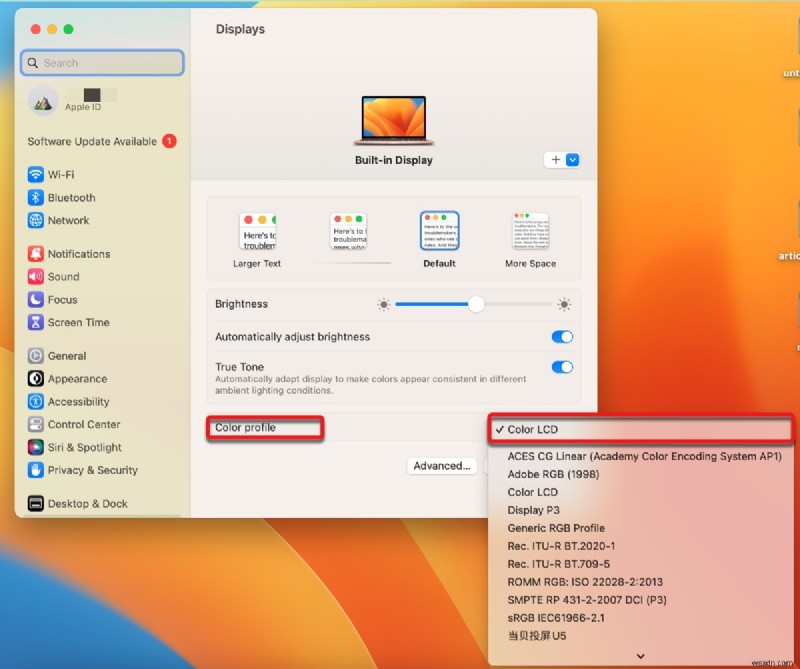The width and height of the screenshot is (800, 669).
Task: Click the Displays title text
Action: pyautogui.click(x=240, y=29)
